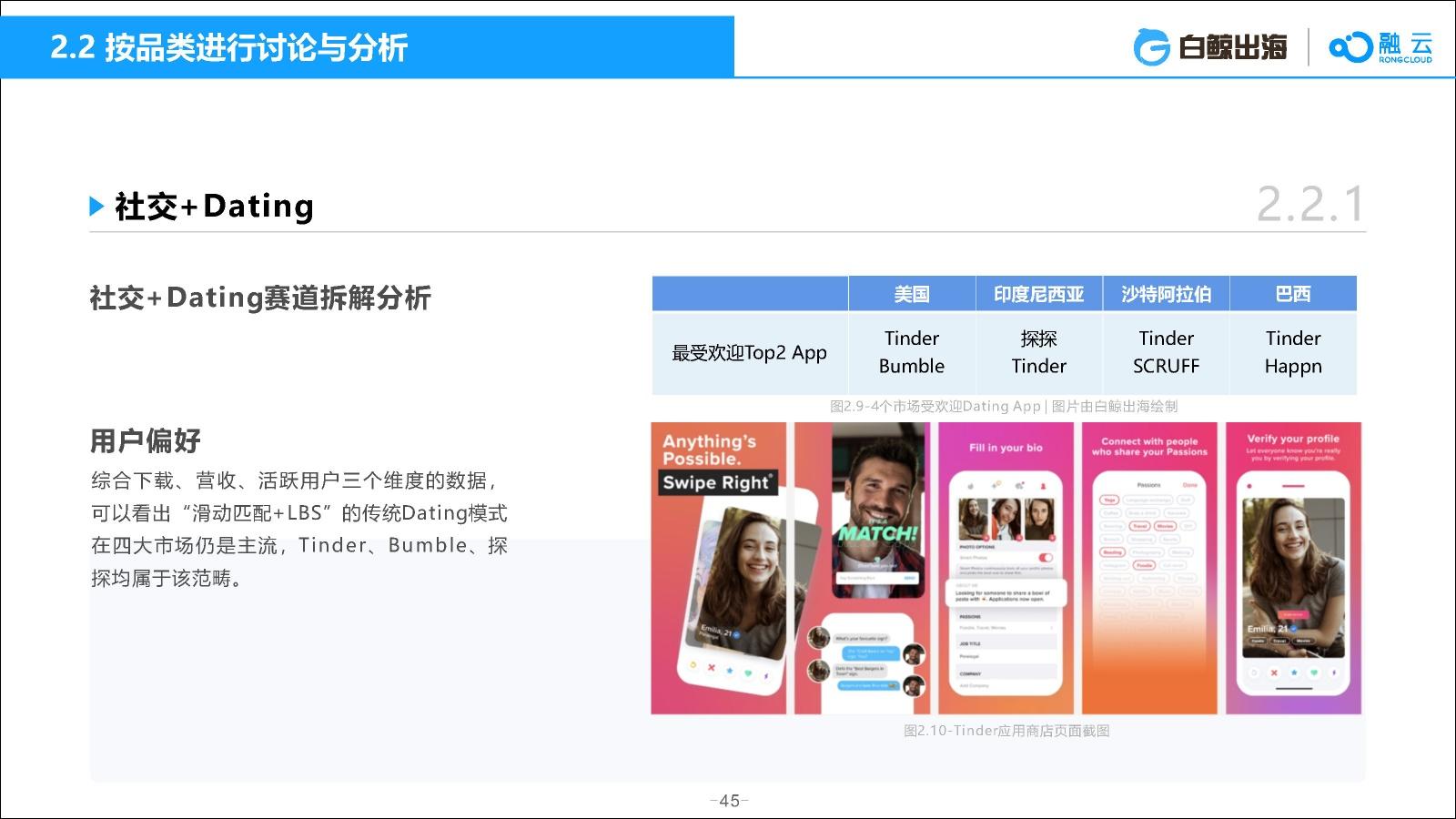Click the 沙特阿拉伯 column header
The width and height of the screenshot is (1456, 819).
click(1167, 294)
